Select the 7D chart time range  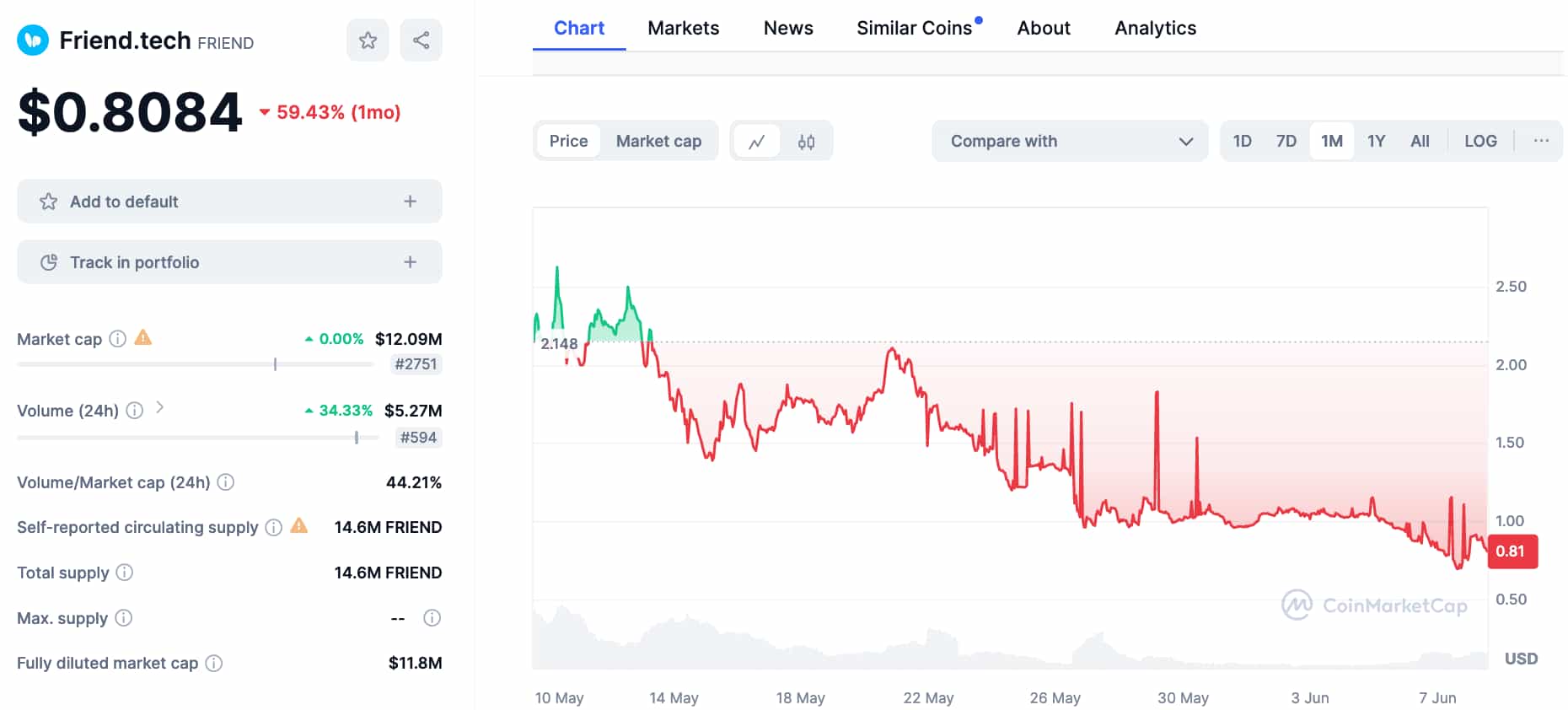[x=1286, y=142]
